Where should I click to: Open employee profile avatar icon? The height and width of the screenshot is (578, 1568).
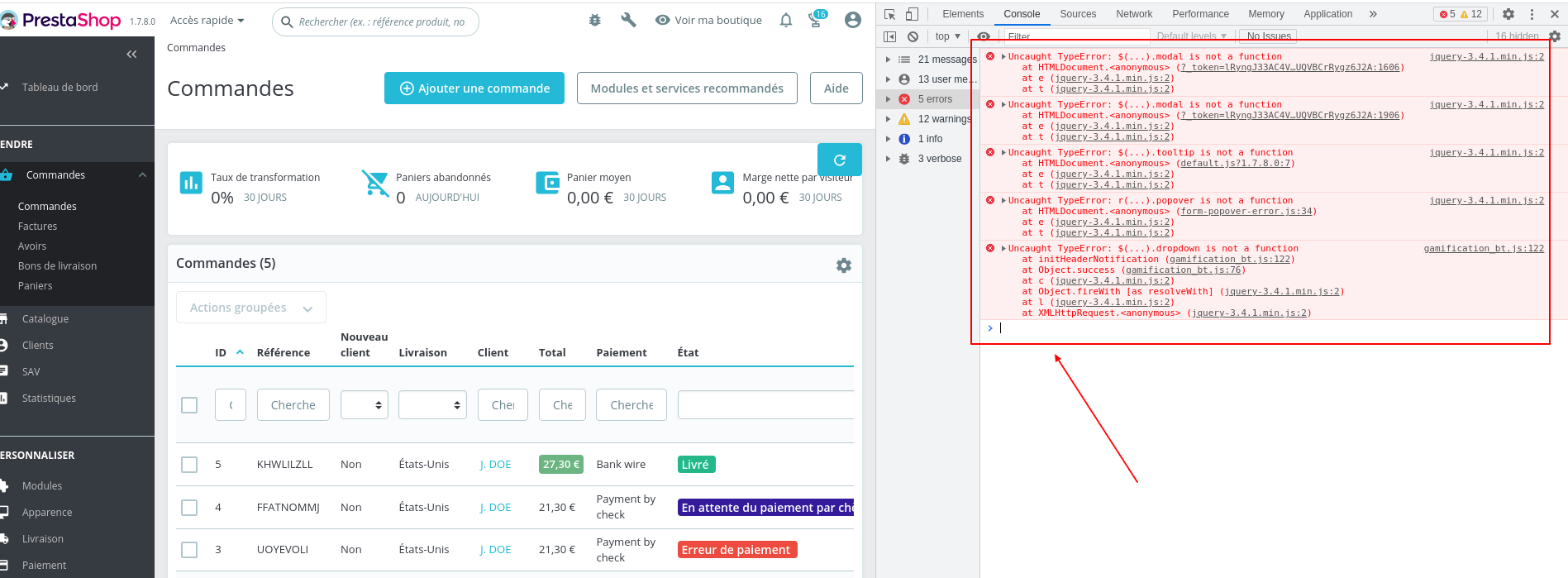853,20
